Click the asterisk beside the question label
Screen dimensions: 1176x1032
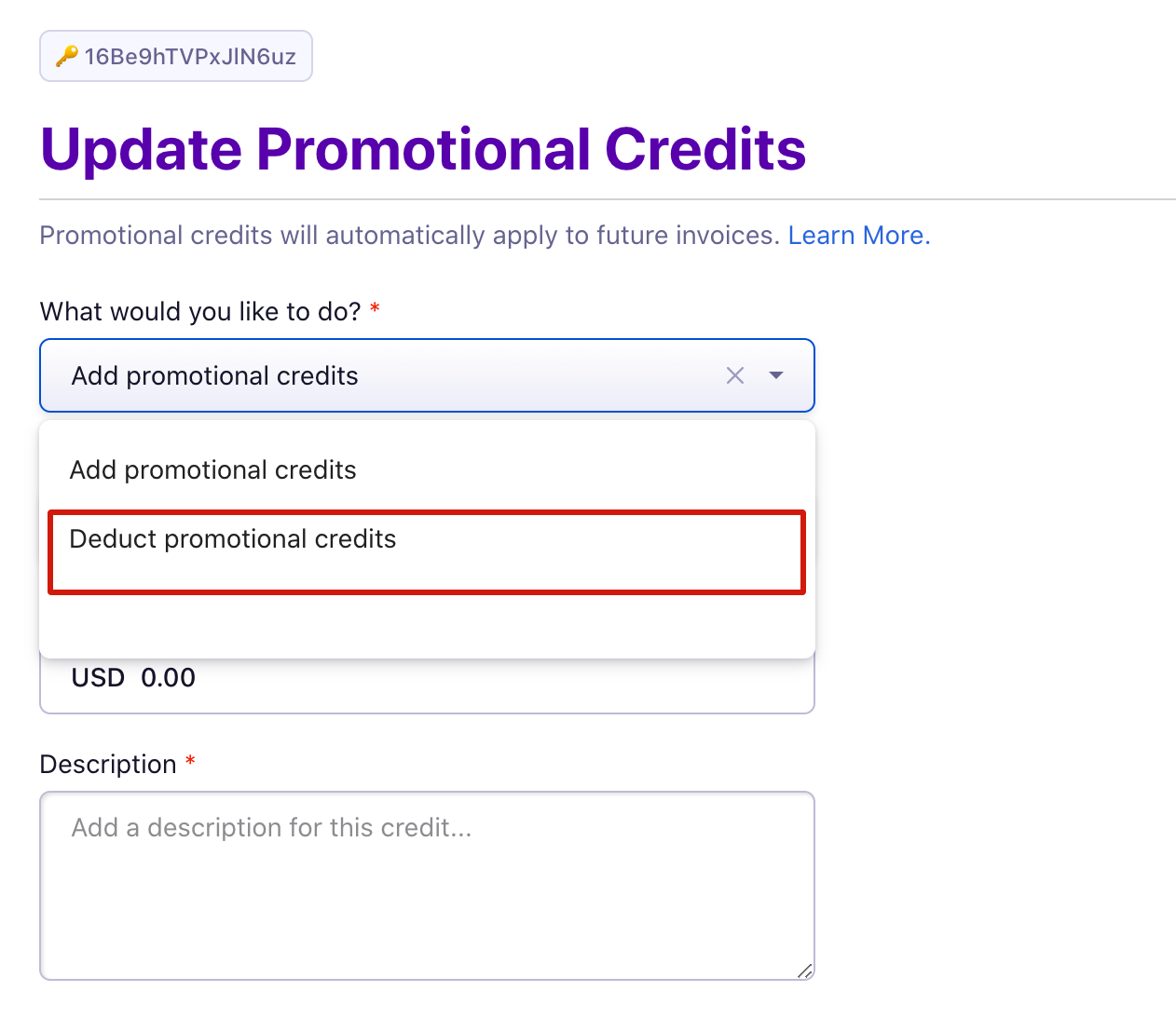coord(375,310)
